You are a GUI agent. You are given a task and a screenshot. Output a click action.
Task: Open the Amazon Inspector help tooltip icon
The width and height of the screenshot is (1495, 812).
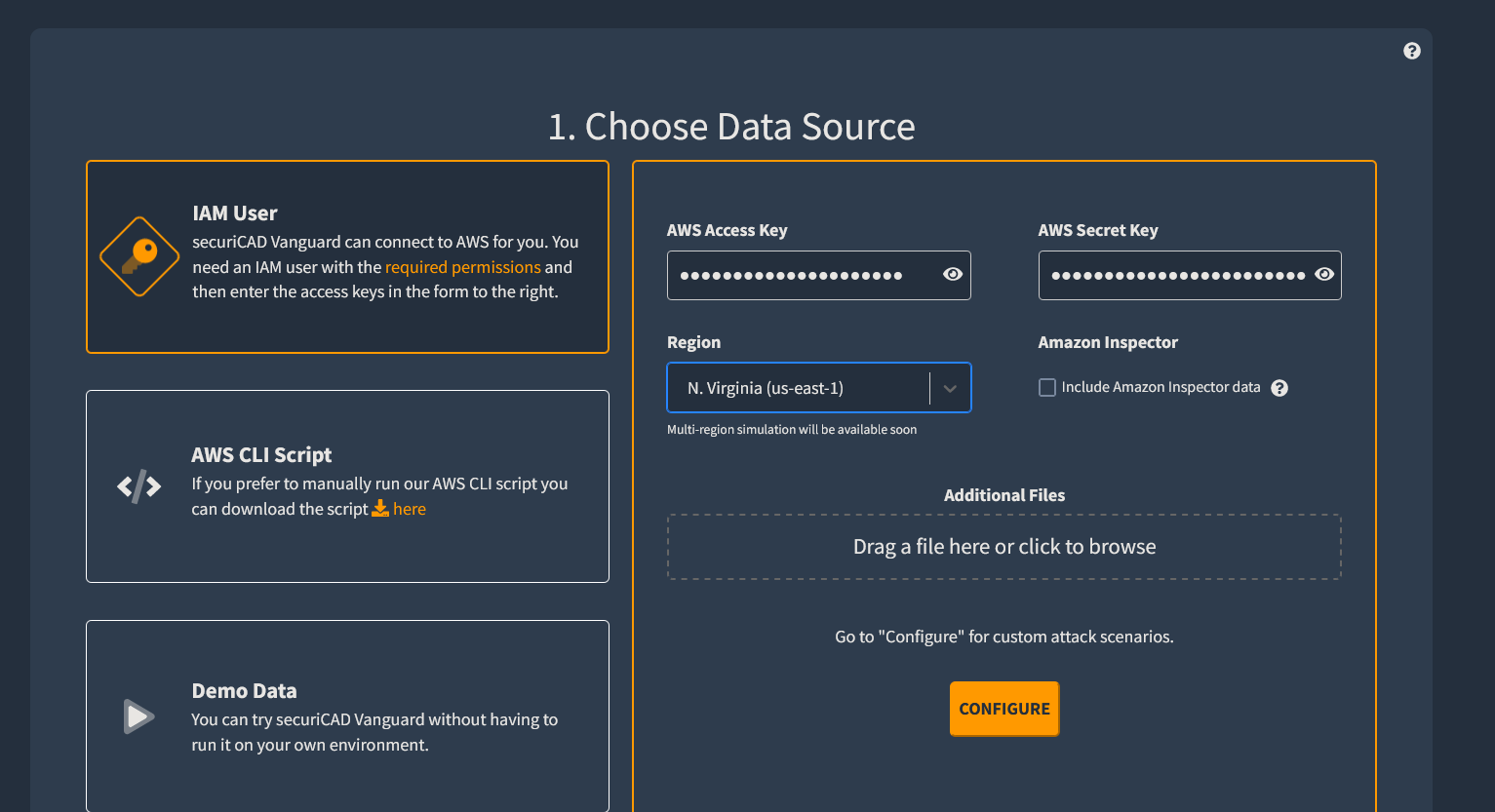tap(1279, 388)
